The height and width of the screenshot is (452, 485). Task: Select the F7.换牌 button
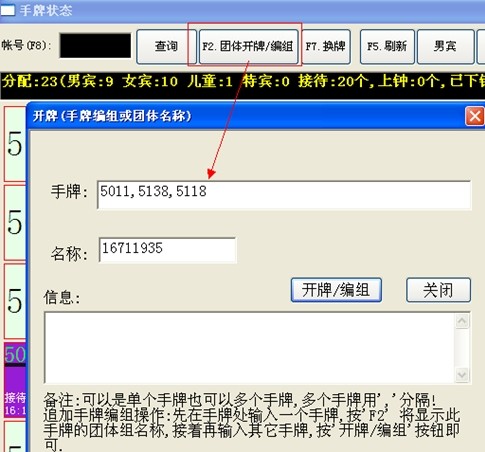pos(326,46)
